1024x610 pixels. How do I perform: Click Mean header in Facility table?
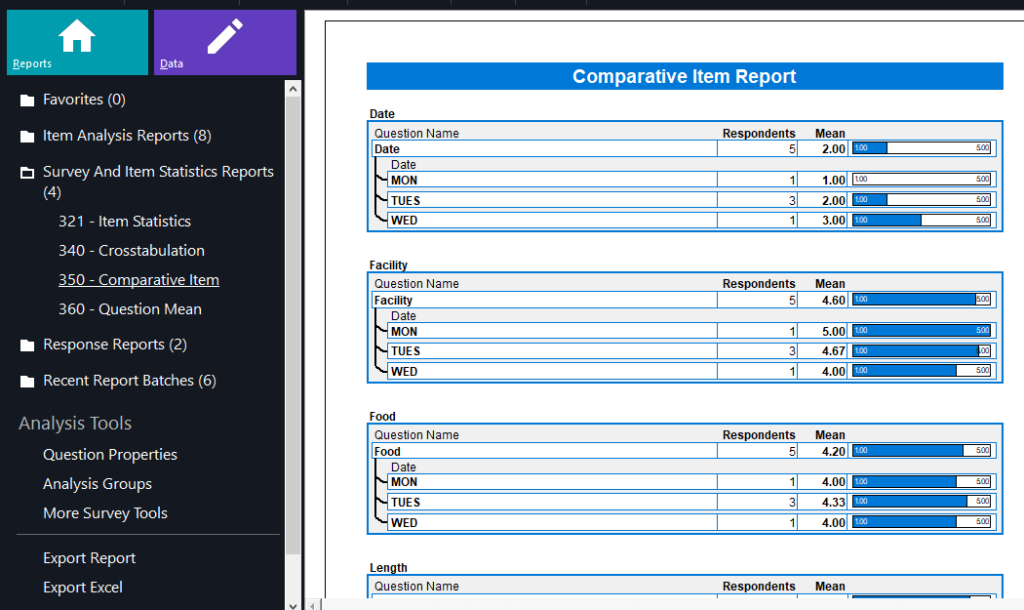830,283
